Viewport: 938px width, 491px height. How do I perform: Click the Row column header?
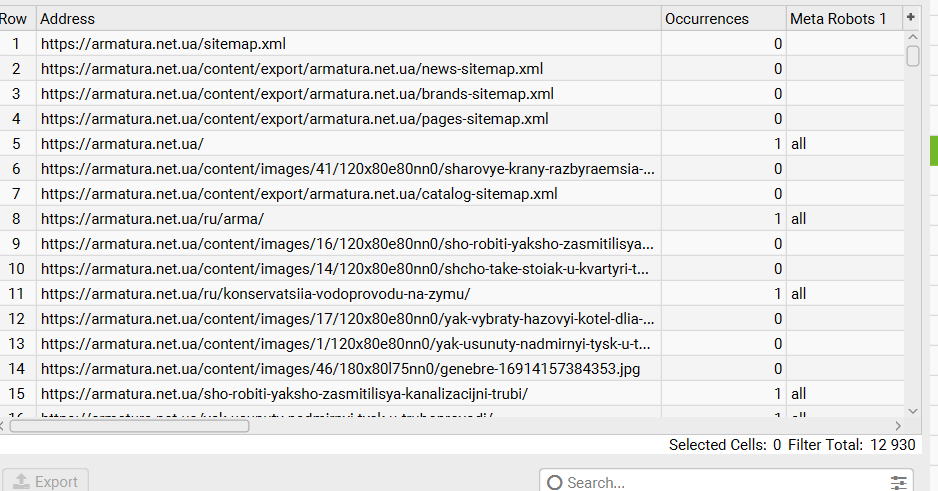(15, 19)
